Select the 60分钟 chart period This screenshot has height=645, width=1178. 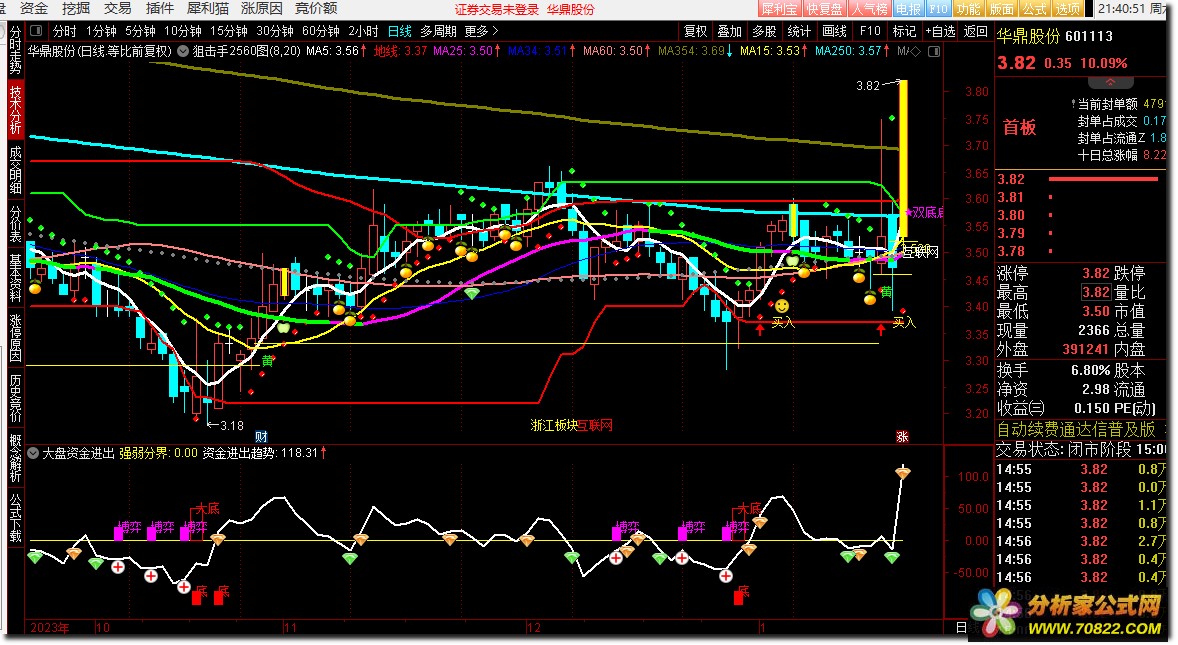[x=321, y=31]
